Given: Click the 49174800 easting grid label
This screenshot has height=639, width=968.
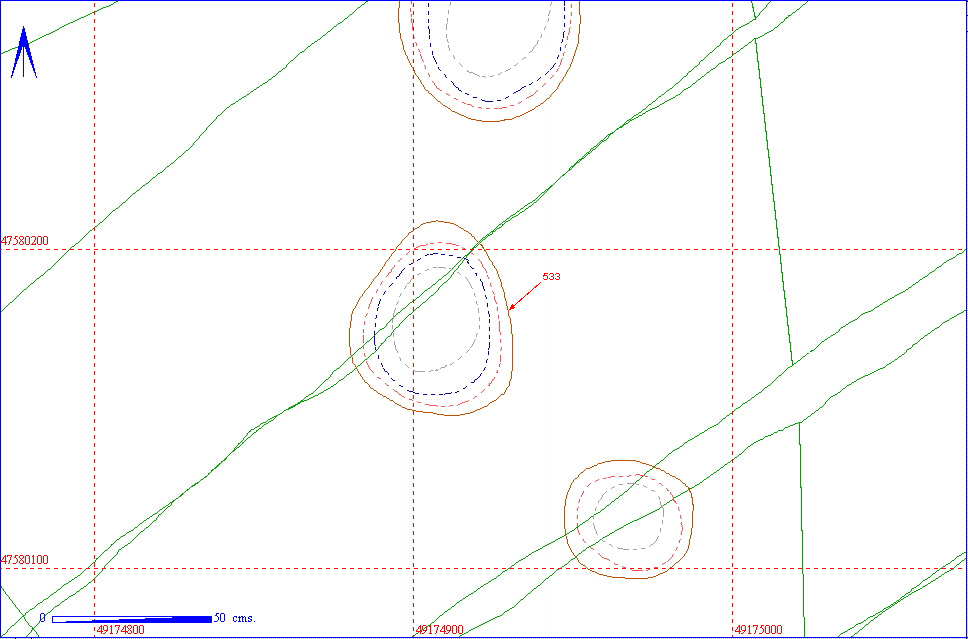Looking at the screenshot, I should pyautogui.click(x=120, y=630).
